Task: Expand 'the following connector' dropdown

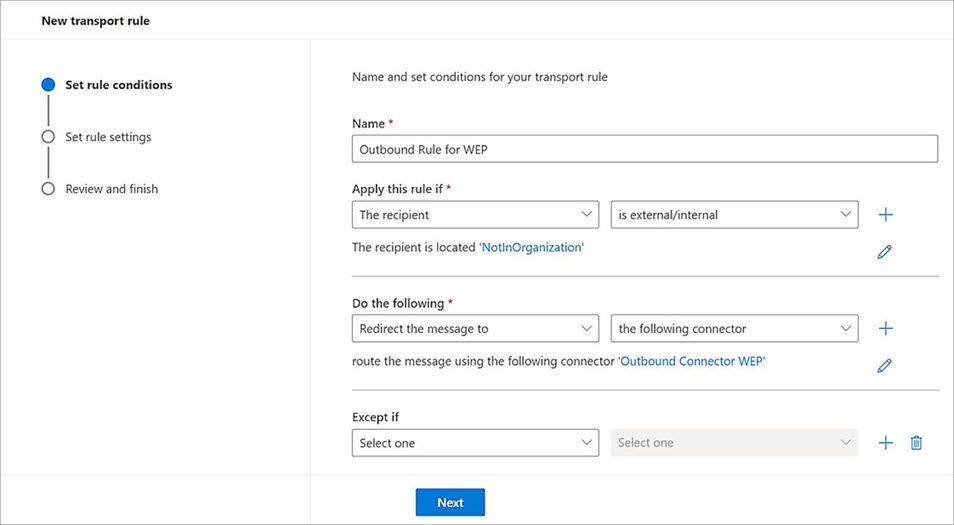Action: (734, 329)
